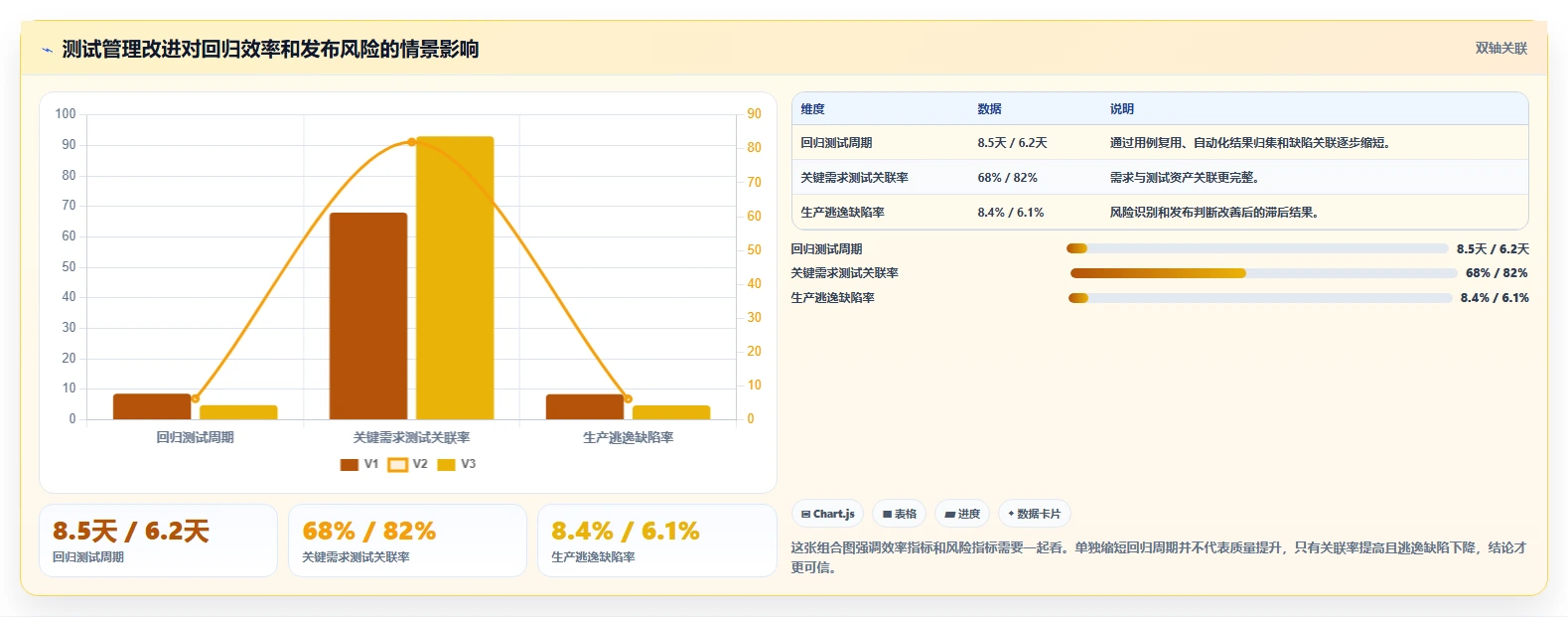Click the line point above 生产逃逸缺陷率
The width and height of the screenshot is (1568, 617).
point(628,398)
